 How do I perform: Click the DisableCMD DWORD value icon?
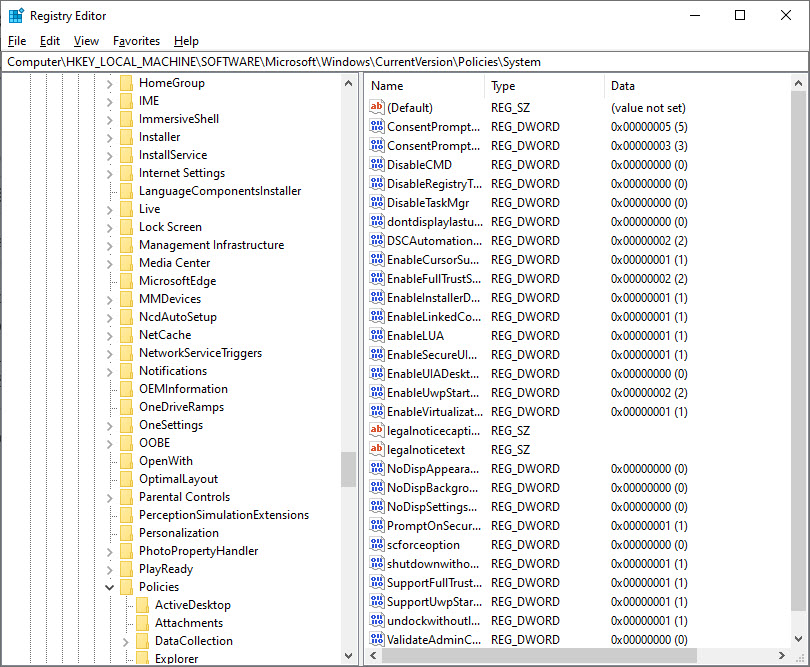377,165
